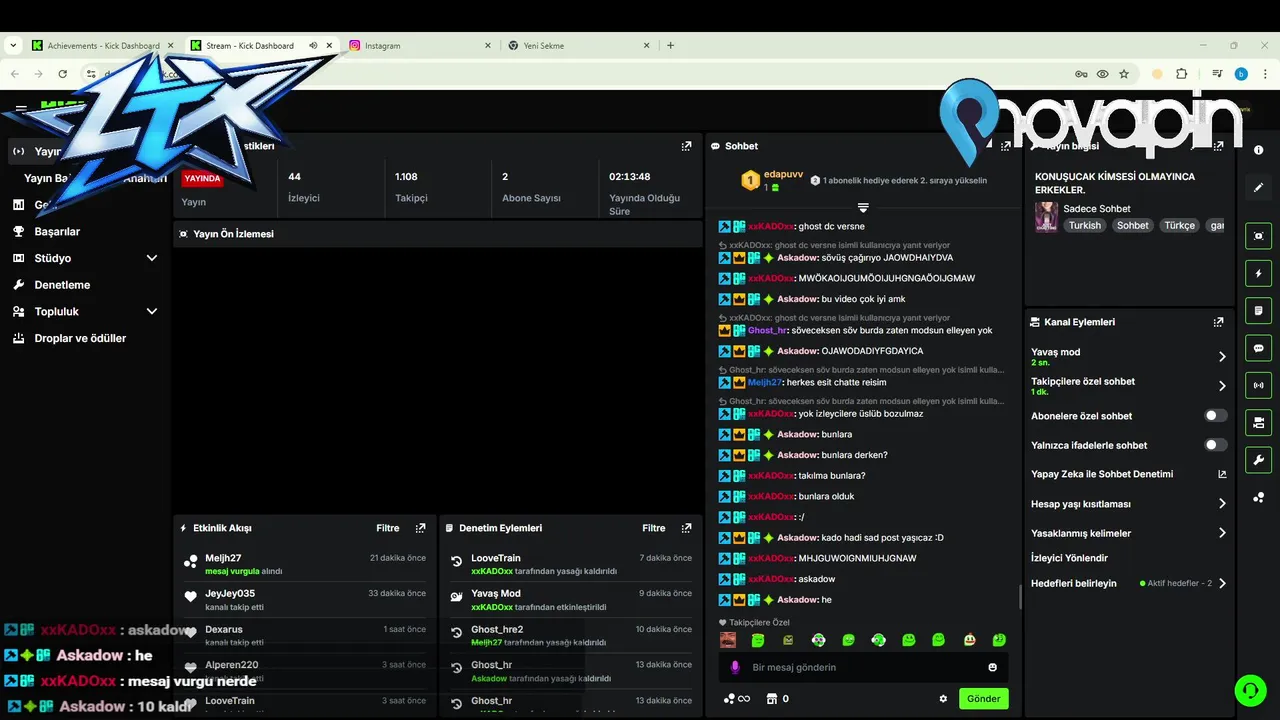Image resolution: width=1280 pixels, height=720 pixels.
Task: Toggle the note panel icon in right sidebar
Action: [x=1258, y=311]
